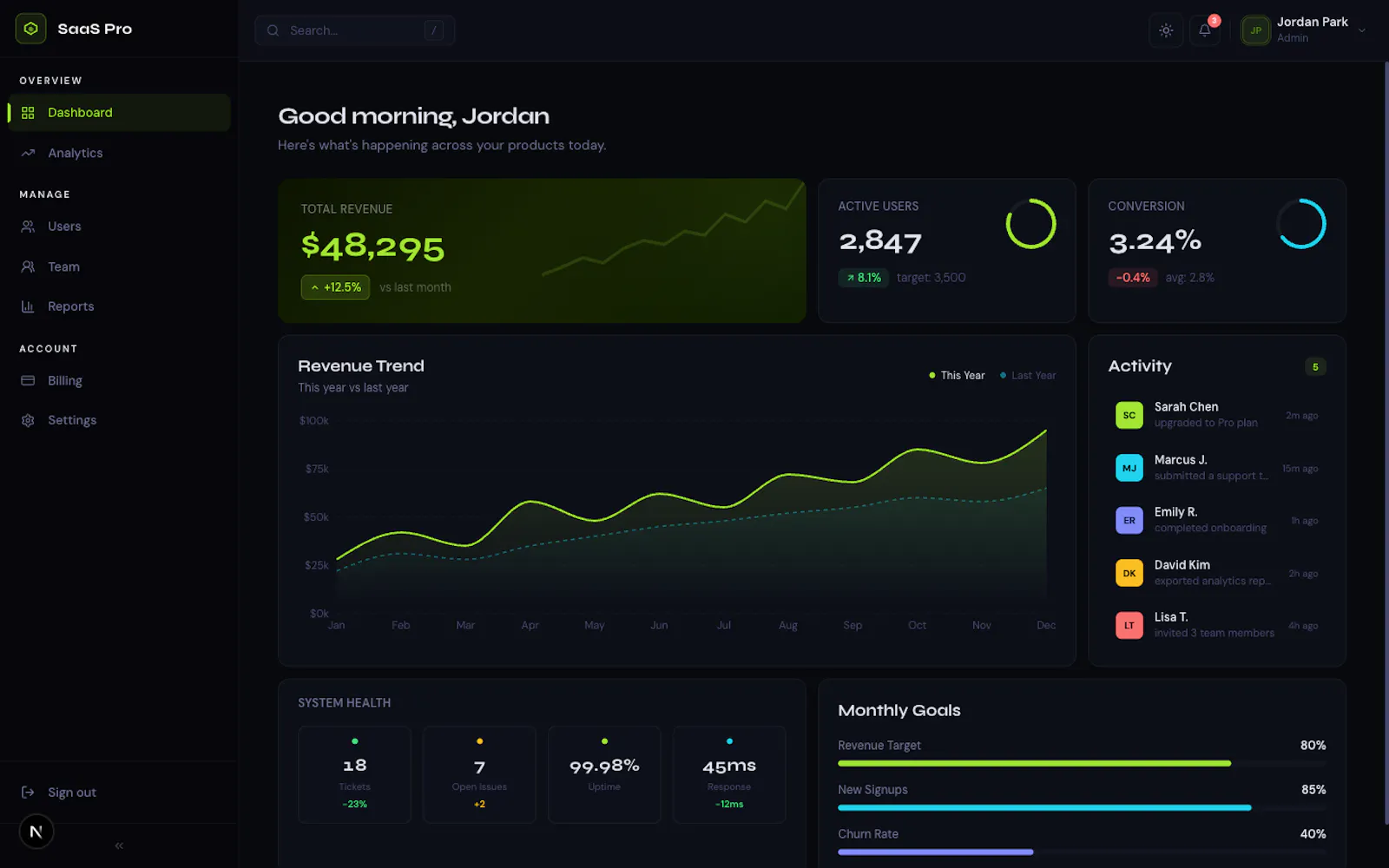Viewport: 1389px width, 868px height.
Task: Click the $48,295 total revenue value
Action: tap(372, 247)
